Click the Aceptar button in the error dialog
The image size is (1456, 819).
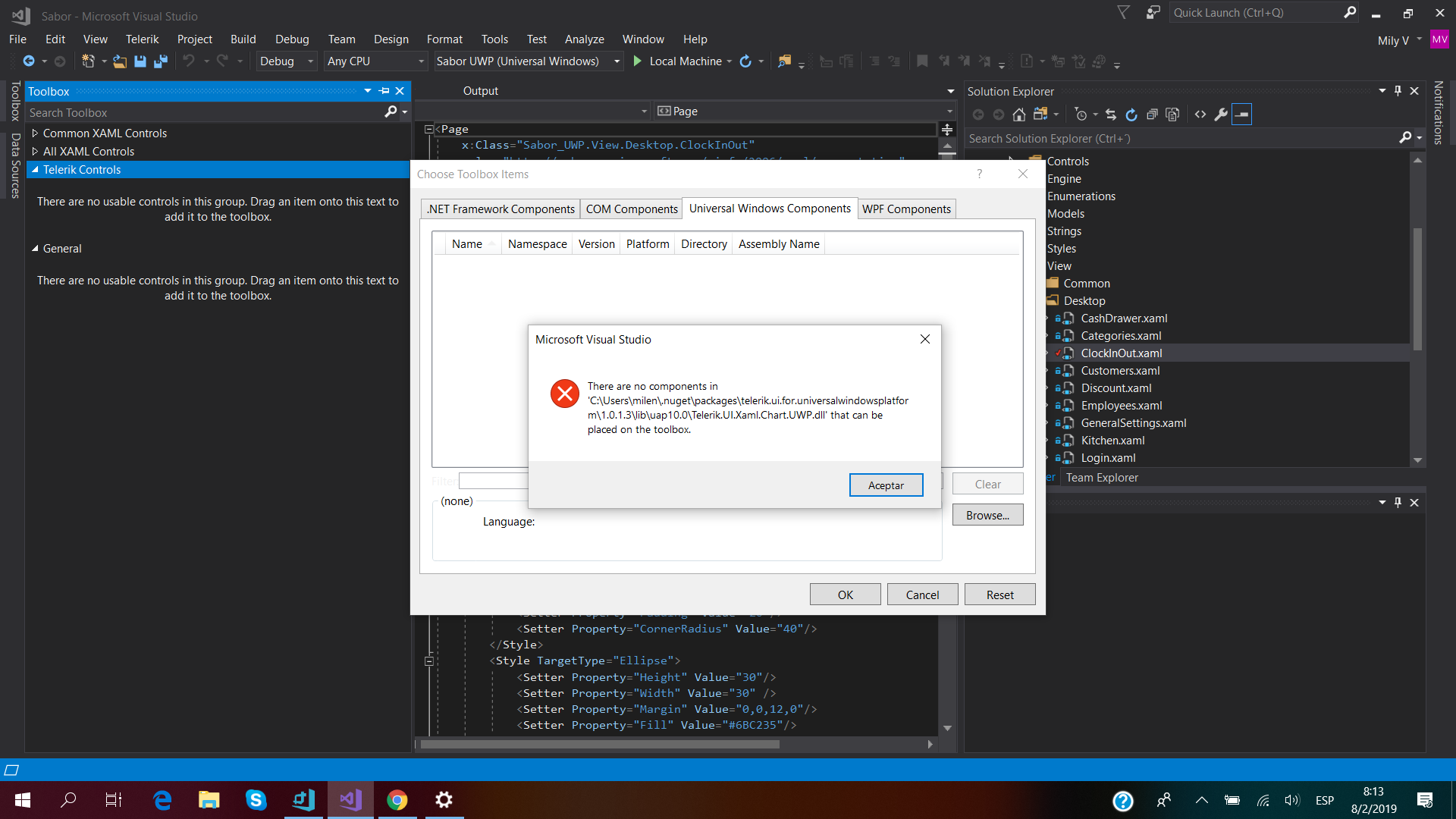(886, 485)
